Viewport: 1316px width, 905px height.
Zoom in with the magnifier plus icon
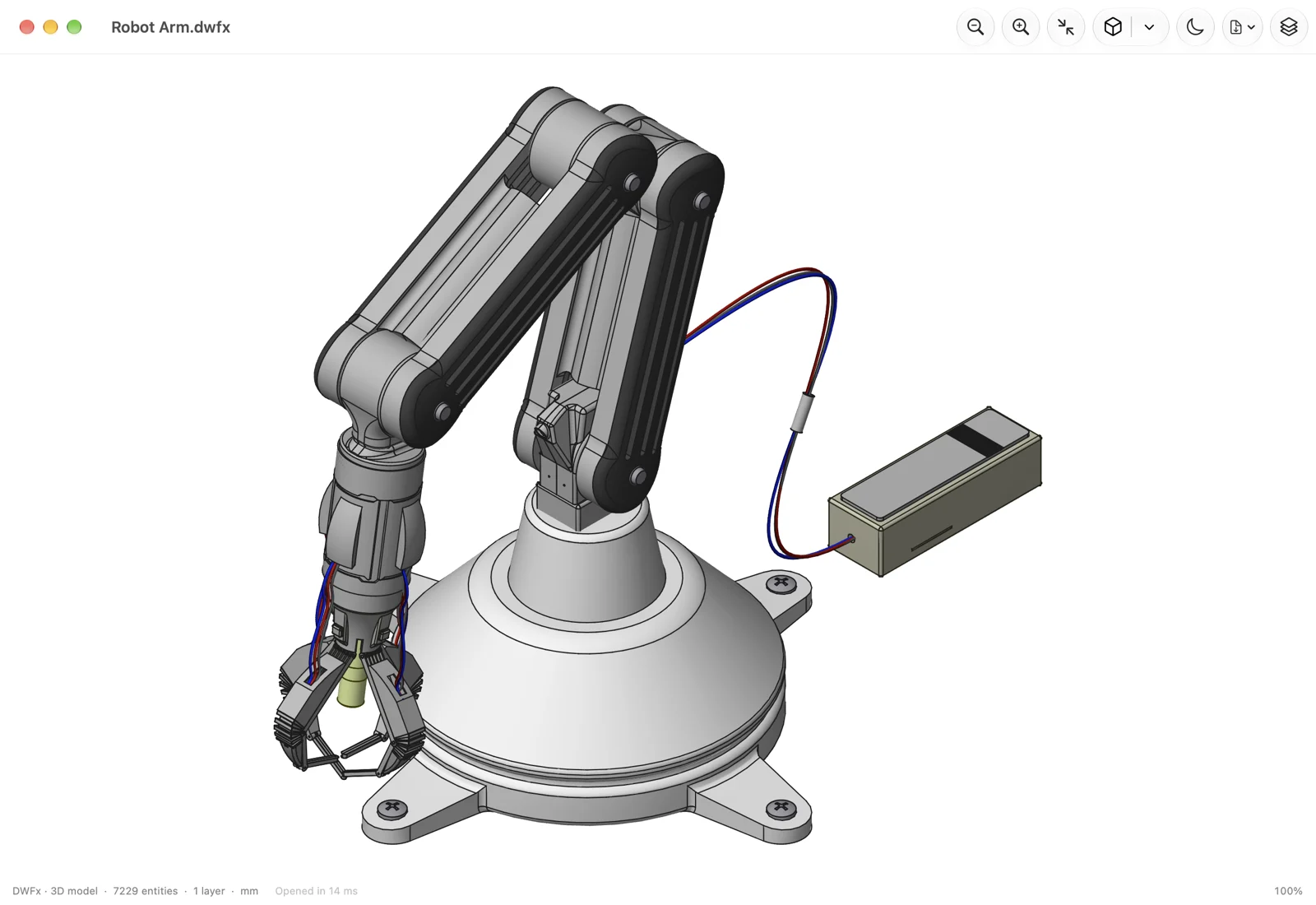coord(1021,27)
